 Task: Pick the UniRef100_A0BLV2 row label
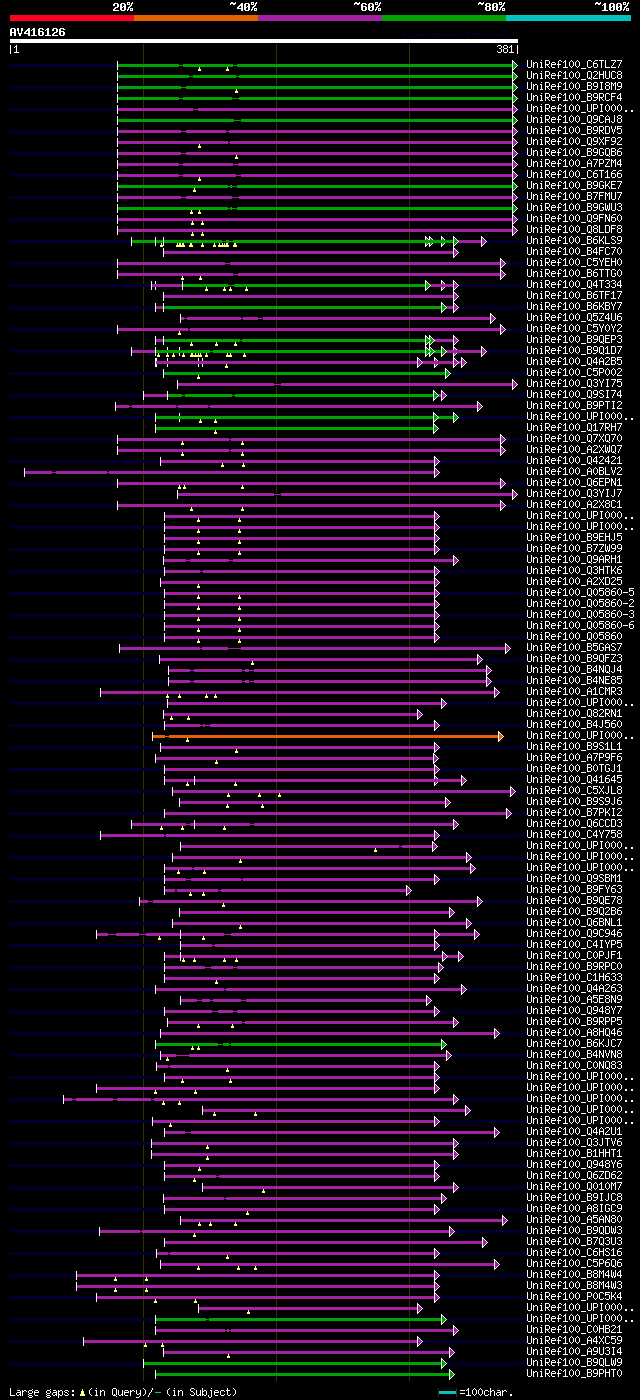click(576, 472)
